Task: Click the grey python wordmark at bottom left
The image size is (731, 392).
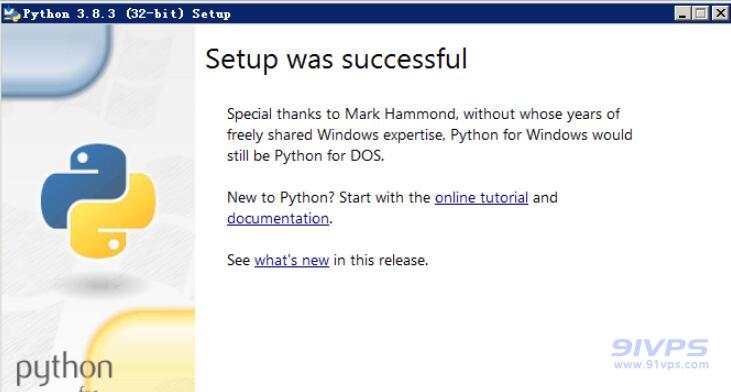Action: [x=64, y=369]
